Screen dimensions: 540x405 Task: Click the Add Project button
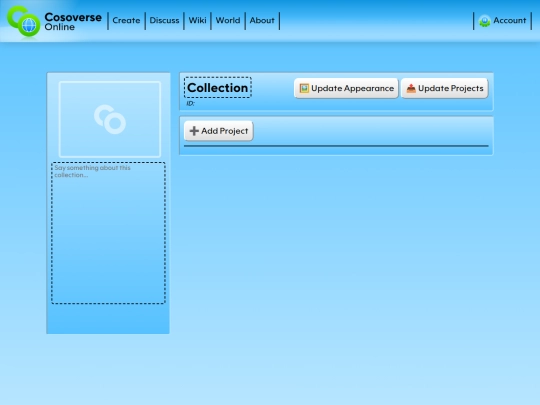[219, 131]
